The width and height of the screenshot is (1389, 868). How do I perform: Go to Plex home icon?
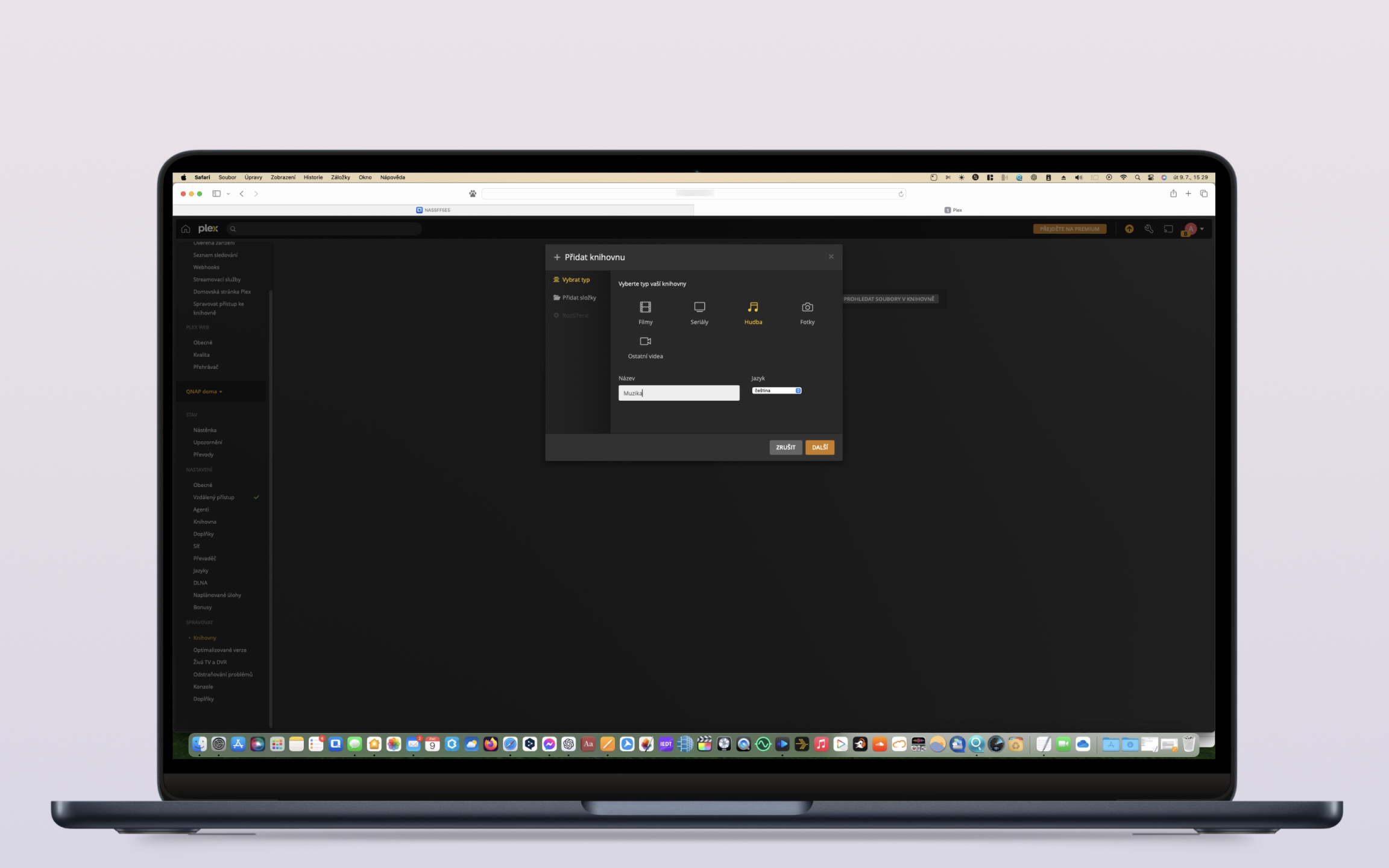click(186, 229)
